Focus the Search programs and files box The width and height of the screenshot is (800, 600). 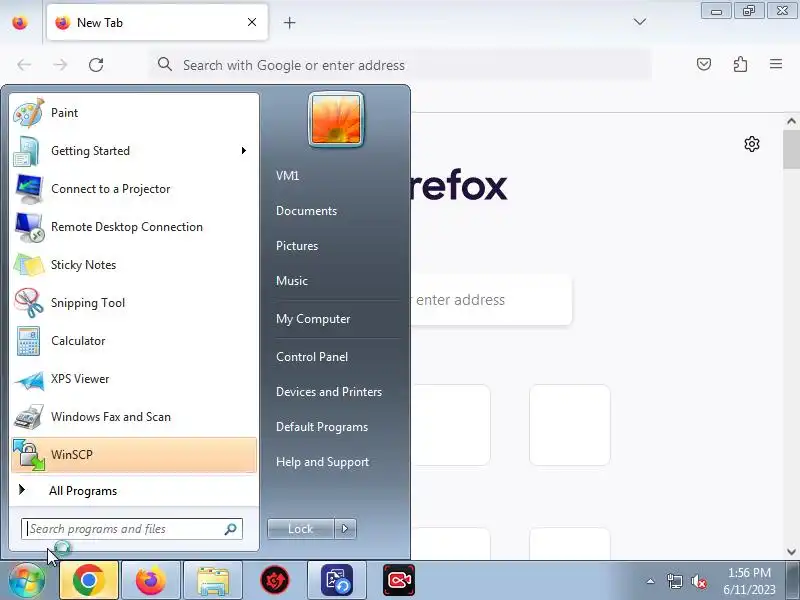click(132, 529)
